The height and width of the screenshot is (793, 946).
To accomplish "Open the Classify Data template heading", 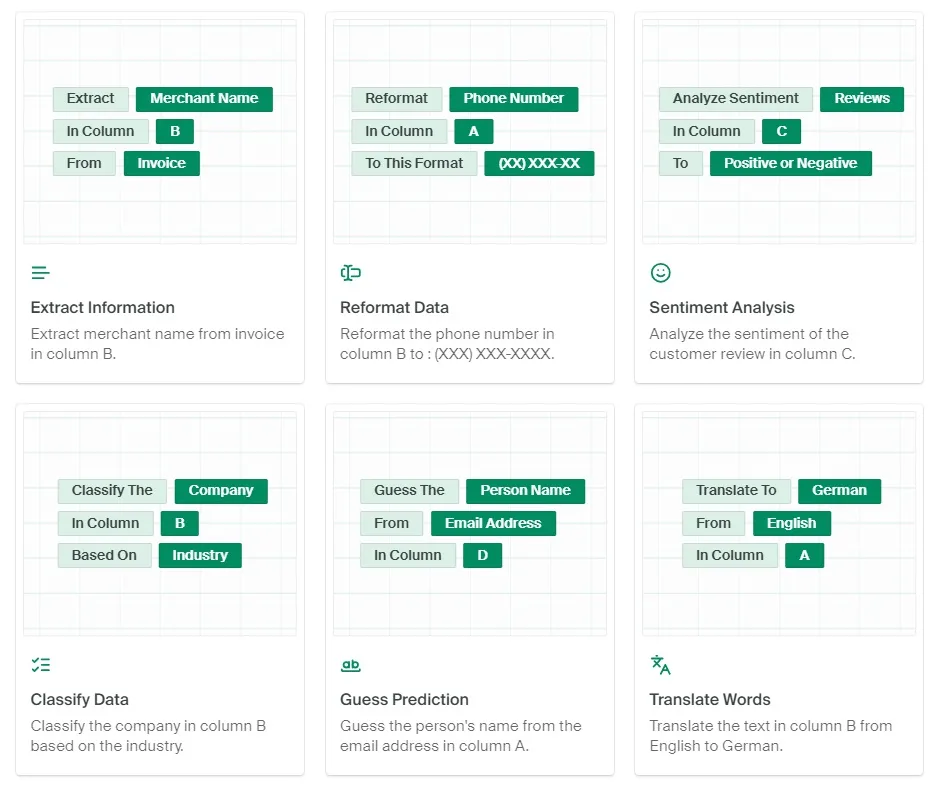I will click(80, 699).
